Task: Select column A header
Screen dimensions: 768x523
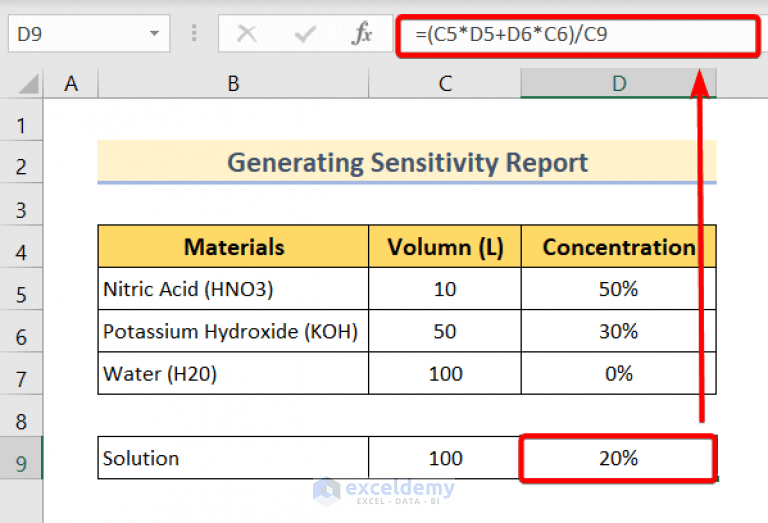Action: (x=71, y=83)
